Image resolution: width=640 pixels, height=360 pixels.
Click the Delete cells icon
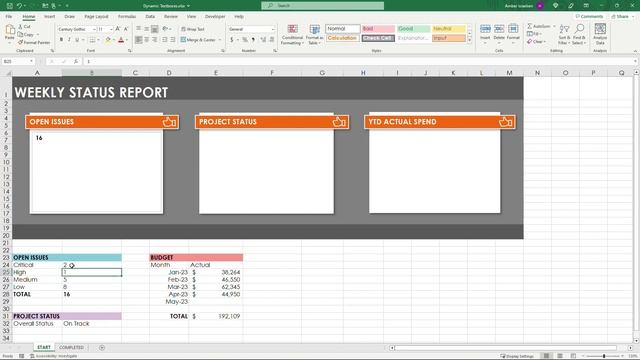(x=499, y=29)
